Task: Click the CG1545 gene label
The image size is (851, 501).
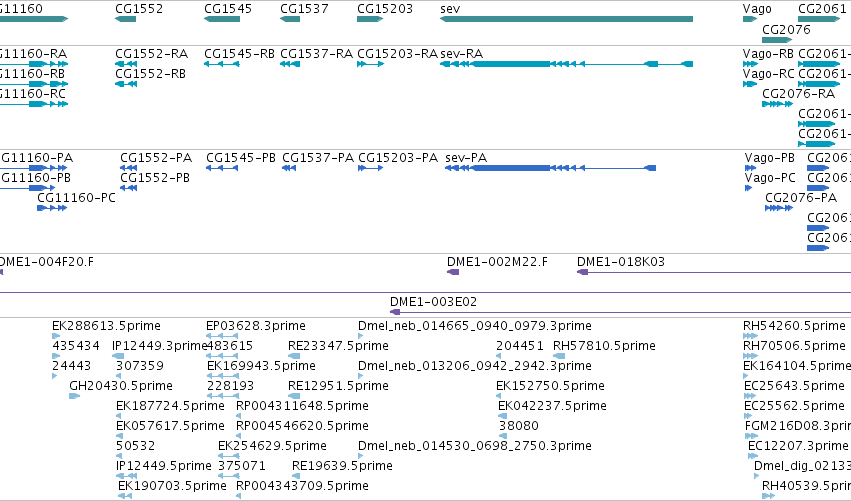Action: pyautogui.click(x=228, y=9)
